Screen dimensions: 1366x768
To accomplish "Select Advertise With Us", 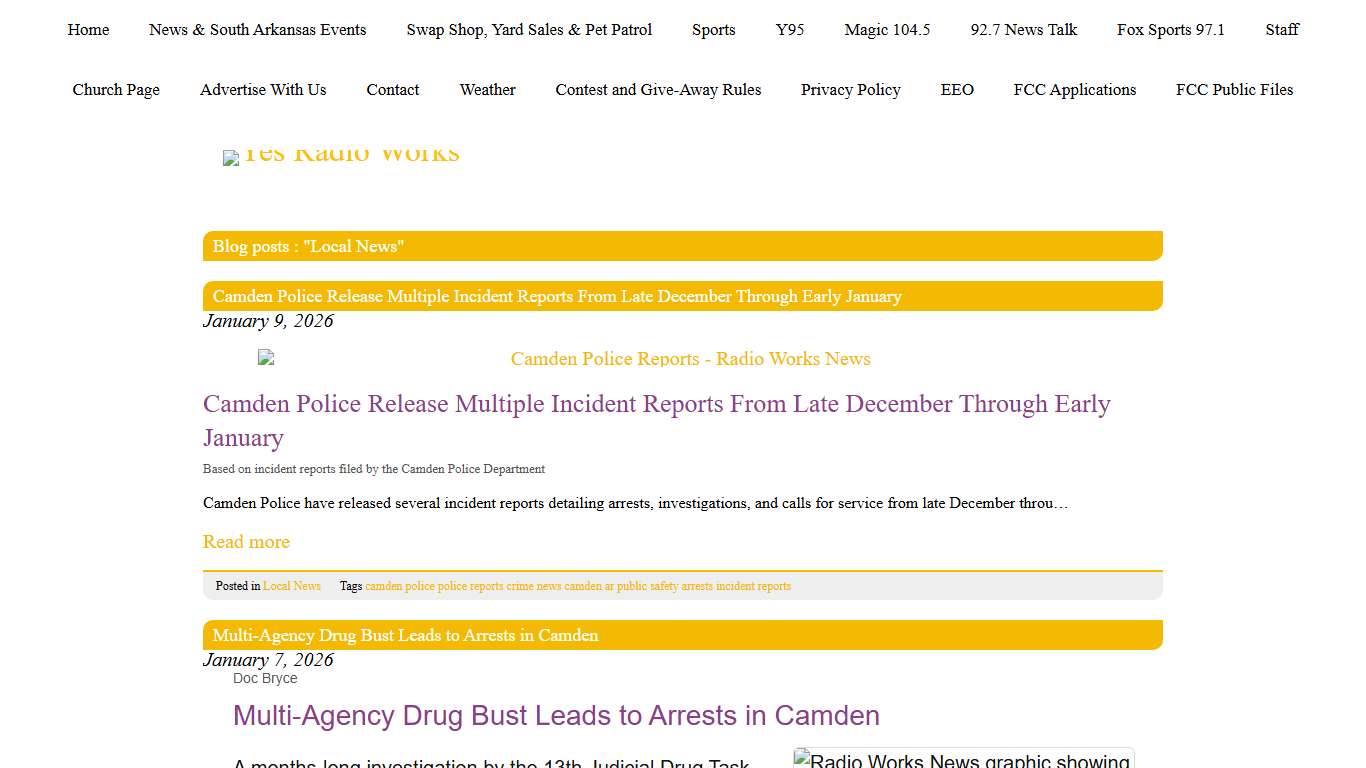I will 263,90.
